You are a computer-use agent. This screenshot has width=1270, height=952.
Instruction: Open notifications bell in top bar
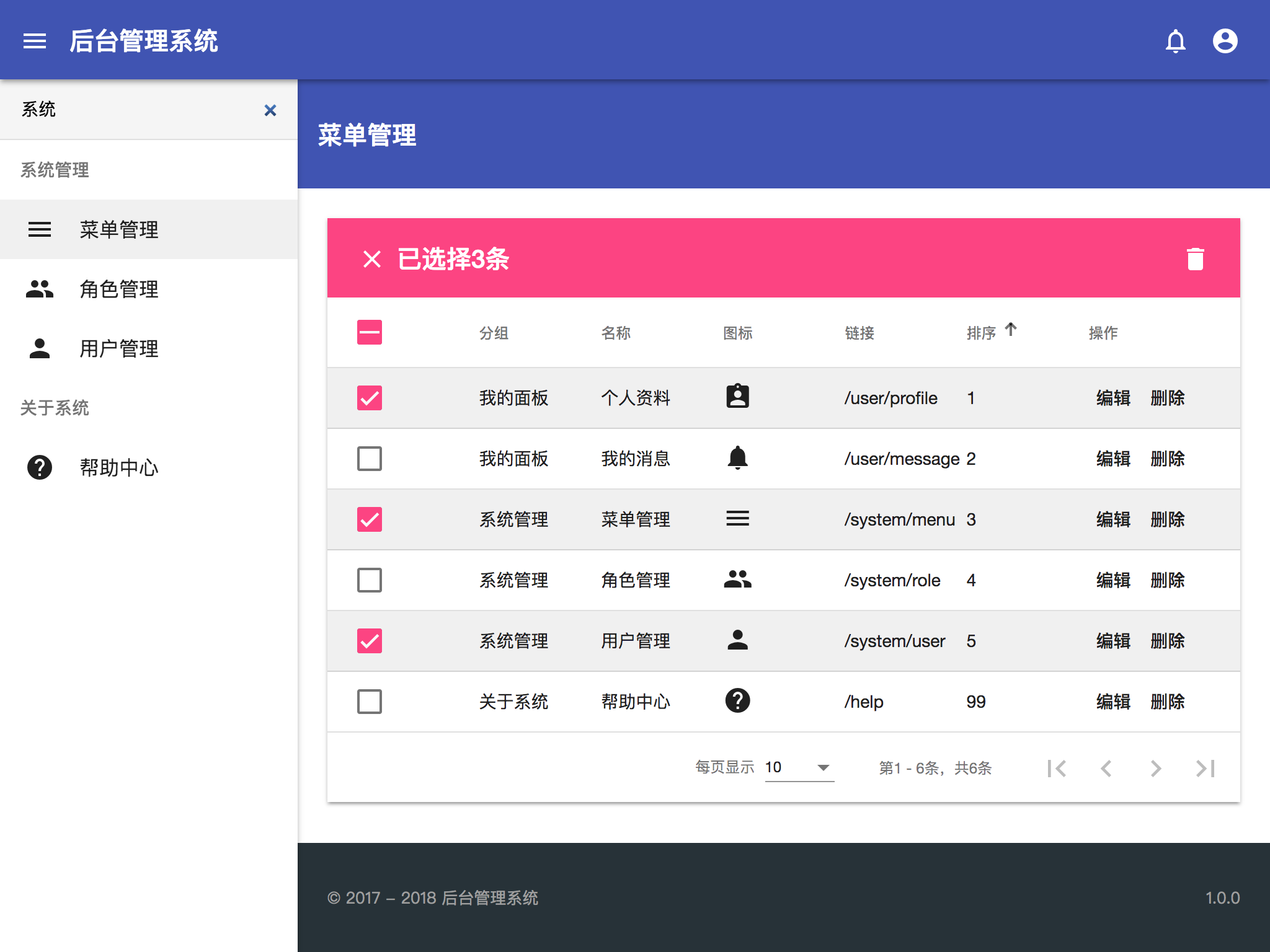pos(1175,41)
